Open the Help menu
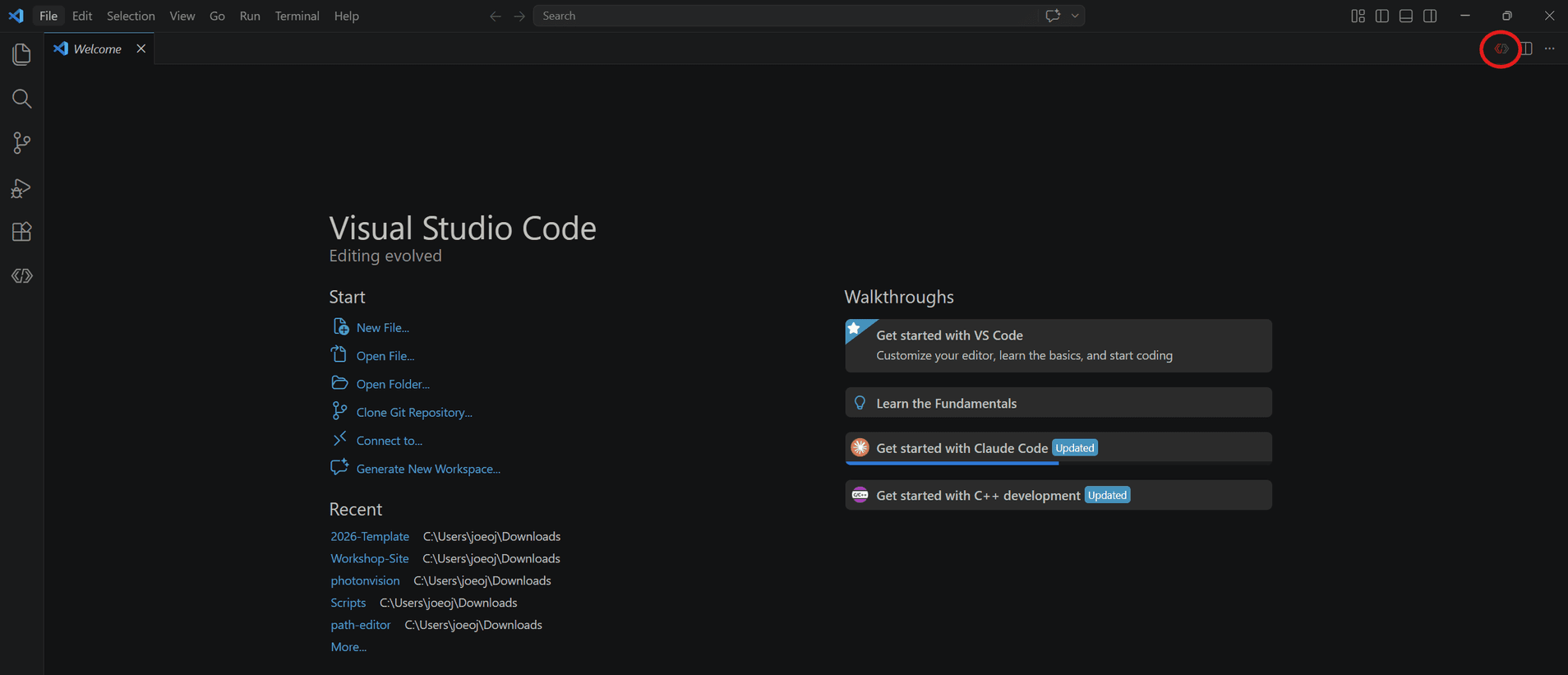The image size is (1568, 675). (347, 16)
